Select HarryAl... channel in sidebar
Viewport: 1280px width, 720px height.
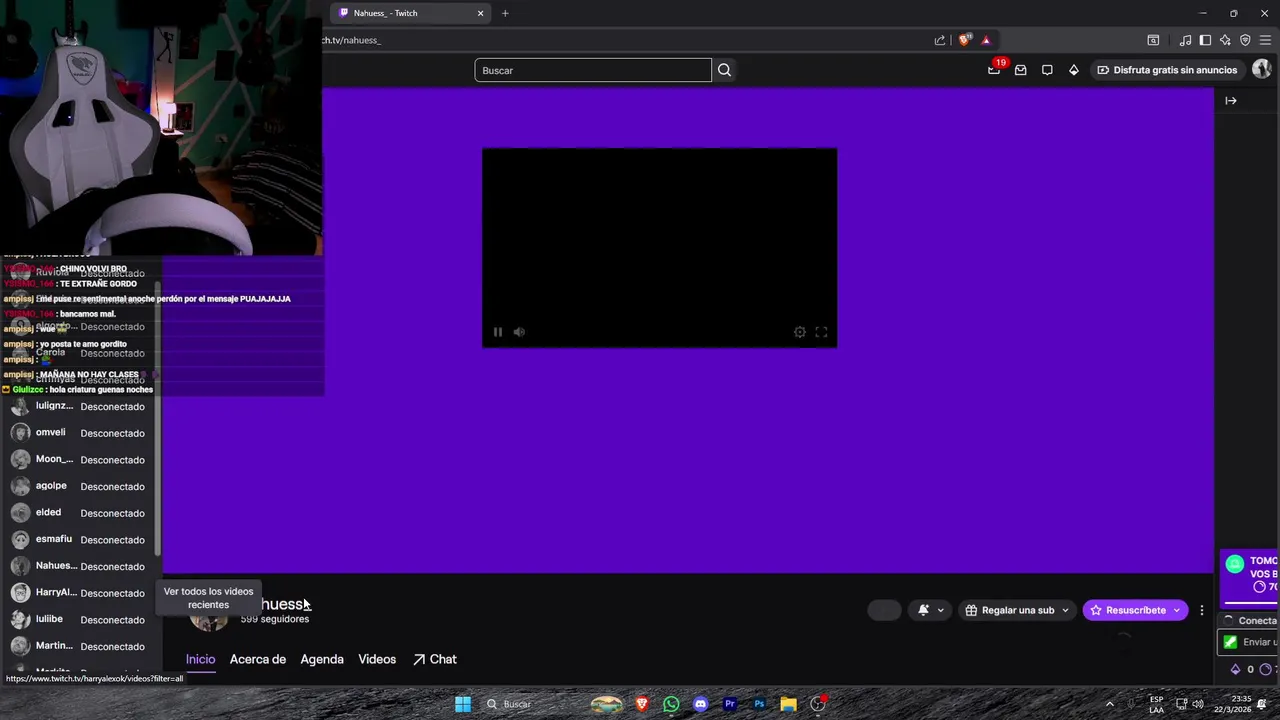click(80, 593)
